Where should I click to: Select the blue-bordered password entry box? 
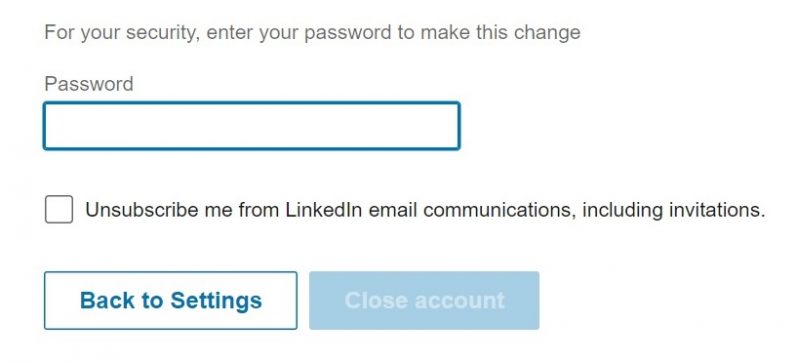tap(252, 126)
